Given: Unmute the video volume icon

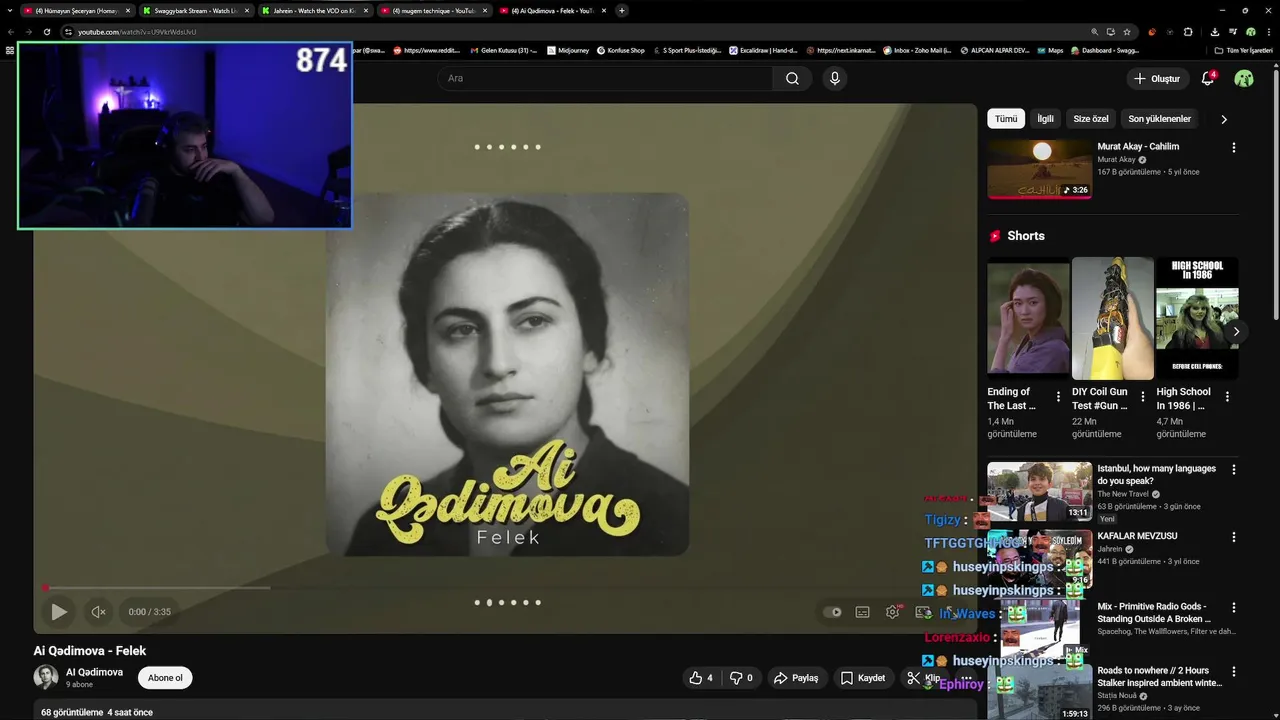Looking at the screenshot, I should [x=98, y=612].
